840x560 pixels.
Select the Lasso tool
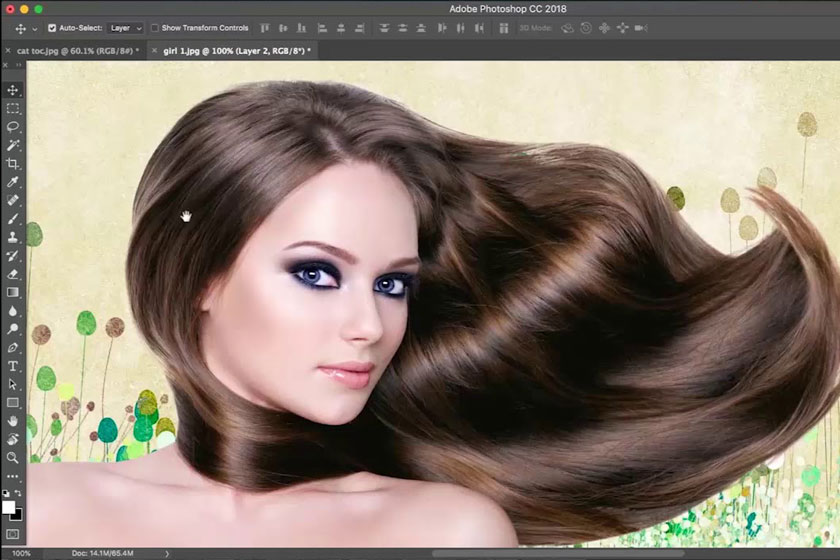click(x=13, y=127)
